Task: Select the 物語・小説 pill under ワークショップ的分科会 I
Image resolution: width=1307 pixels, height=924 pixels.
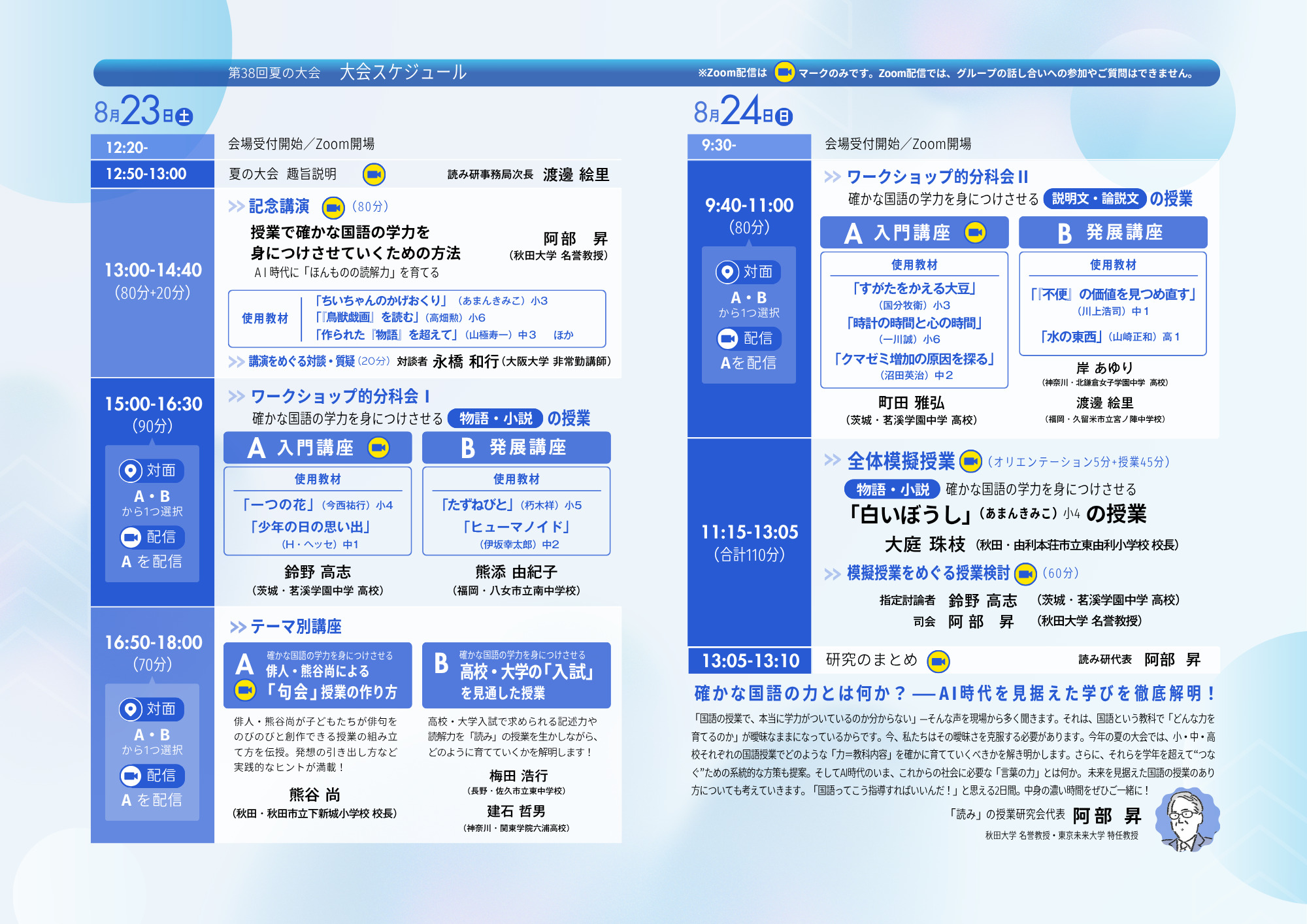Action: point(496,418)
